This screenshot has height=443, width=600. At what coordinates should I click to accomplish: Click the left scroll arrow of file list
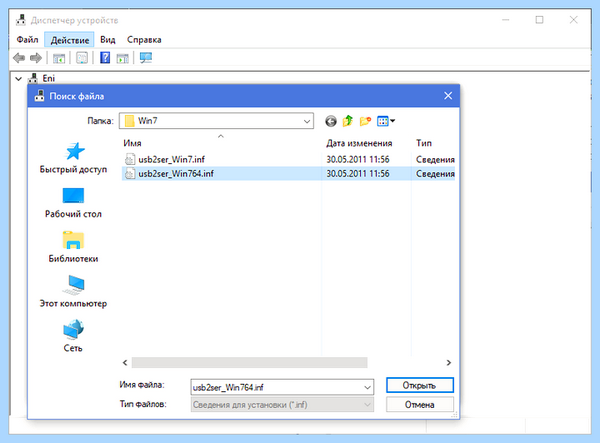(125, 362)
